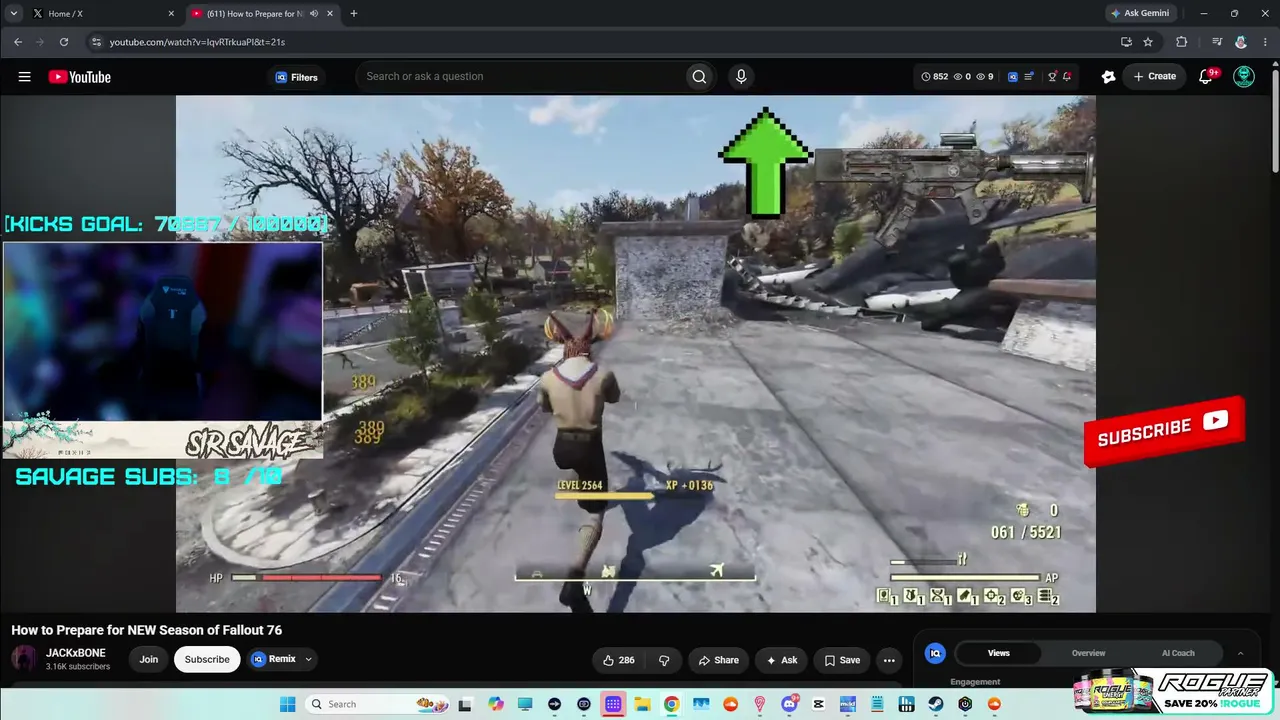The height and width of the screenshot is (720, 1280).
Task: Click the Create button
Action: (1155, 77)
